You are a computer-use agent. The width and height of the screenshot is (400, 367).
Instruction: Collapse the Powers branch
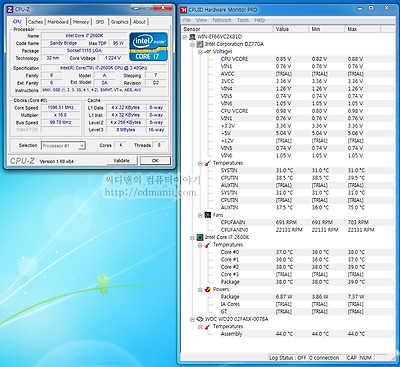[200, 290]
